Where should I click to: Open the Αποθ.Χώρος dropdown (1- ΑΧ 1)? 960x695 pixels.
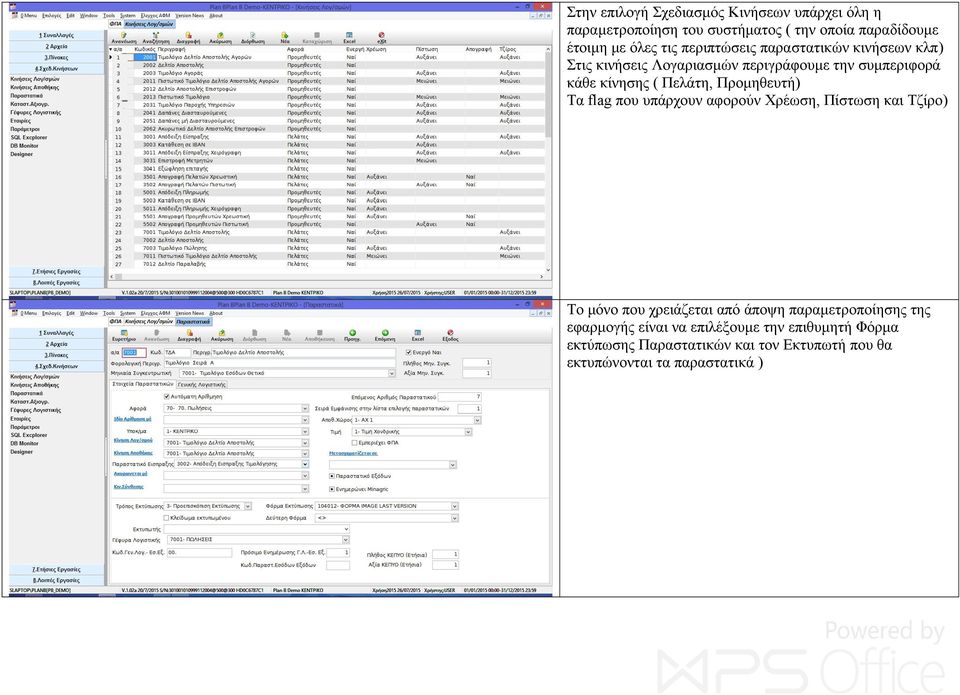click(x=477, y=420)
